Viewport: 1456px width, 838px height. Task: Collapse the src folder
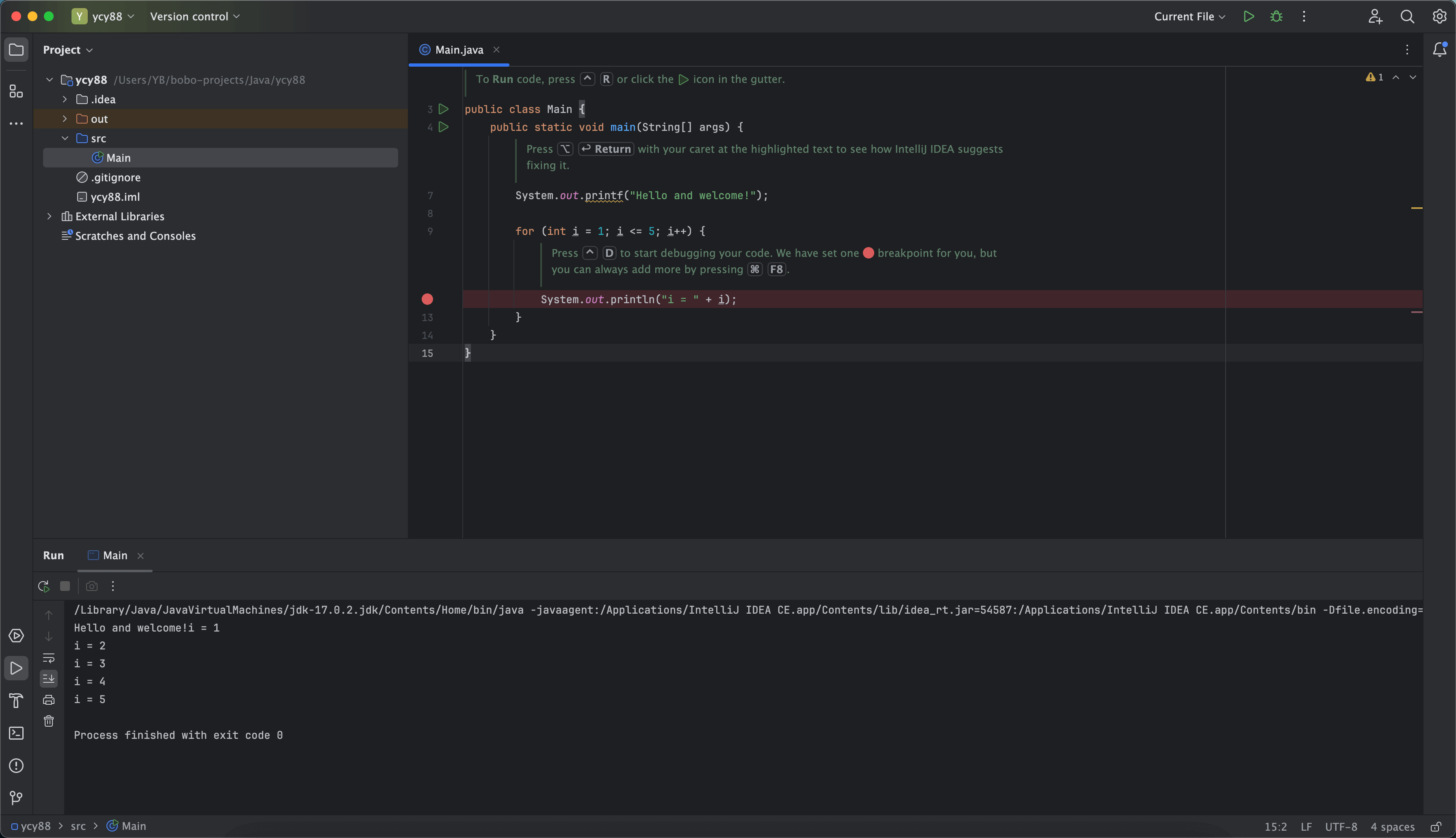point(65,138)
